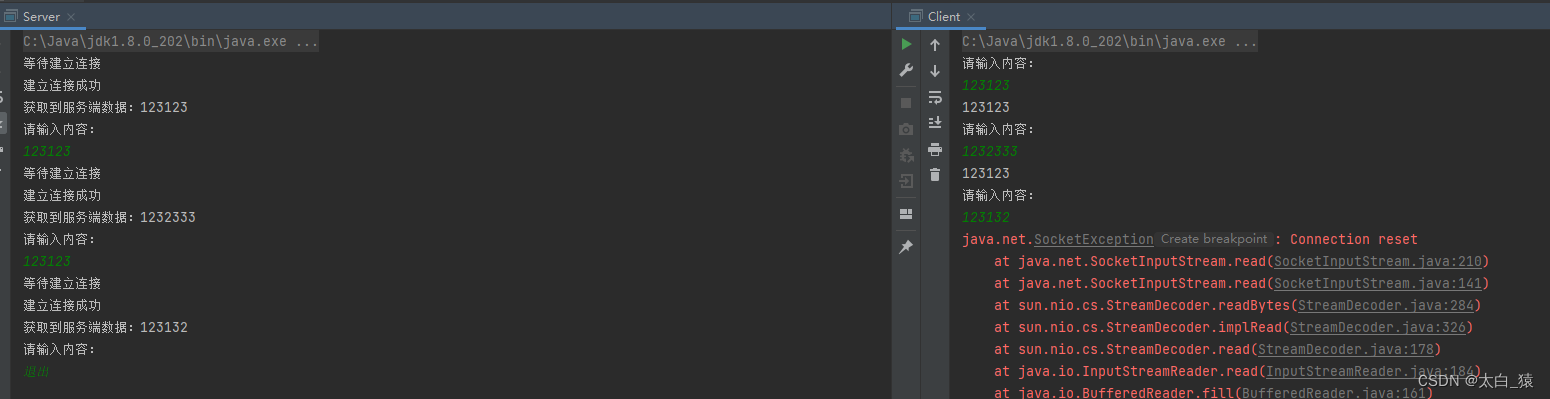Clear Client console with trash icon
The image size is (1550, 399).
pyautogui.click(x=935, y=175)
